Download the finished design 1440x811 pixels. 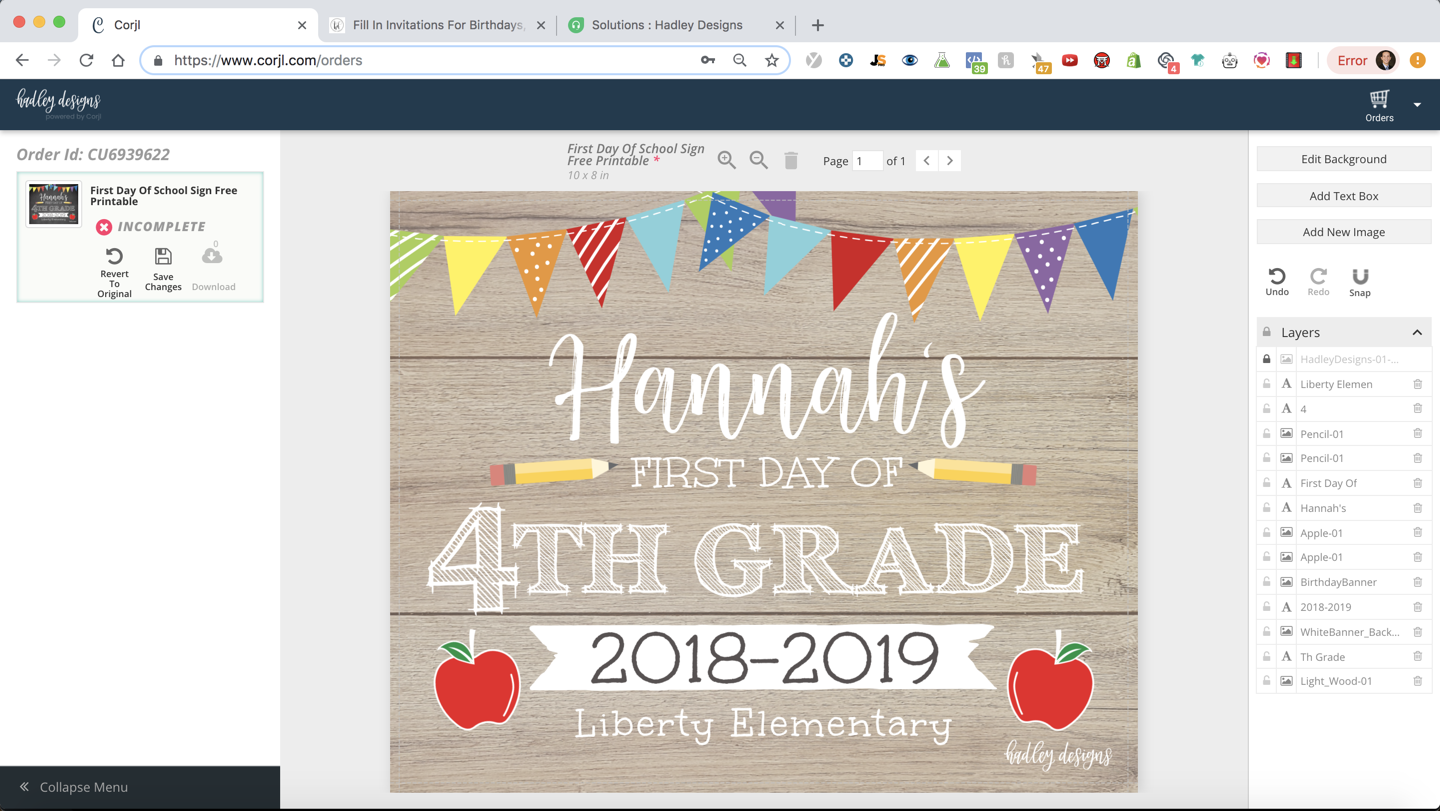tap(213, 269)
